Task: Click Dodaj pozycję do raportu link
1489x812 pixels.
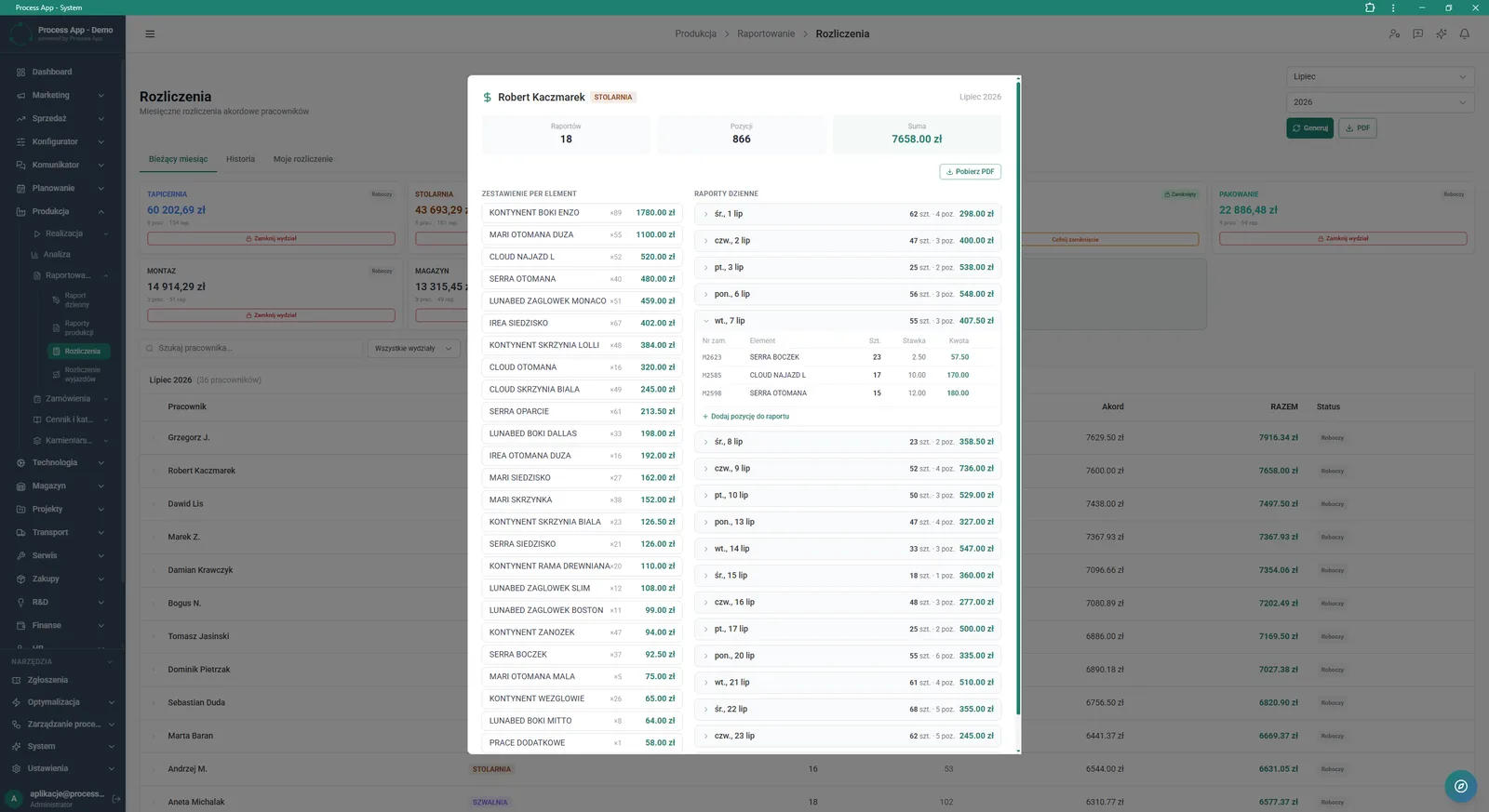Action: 745,417
